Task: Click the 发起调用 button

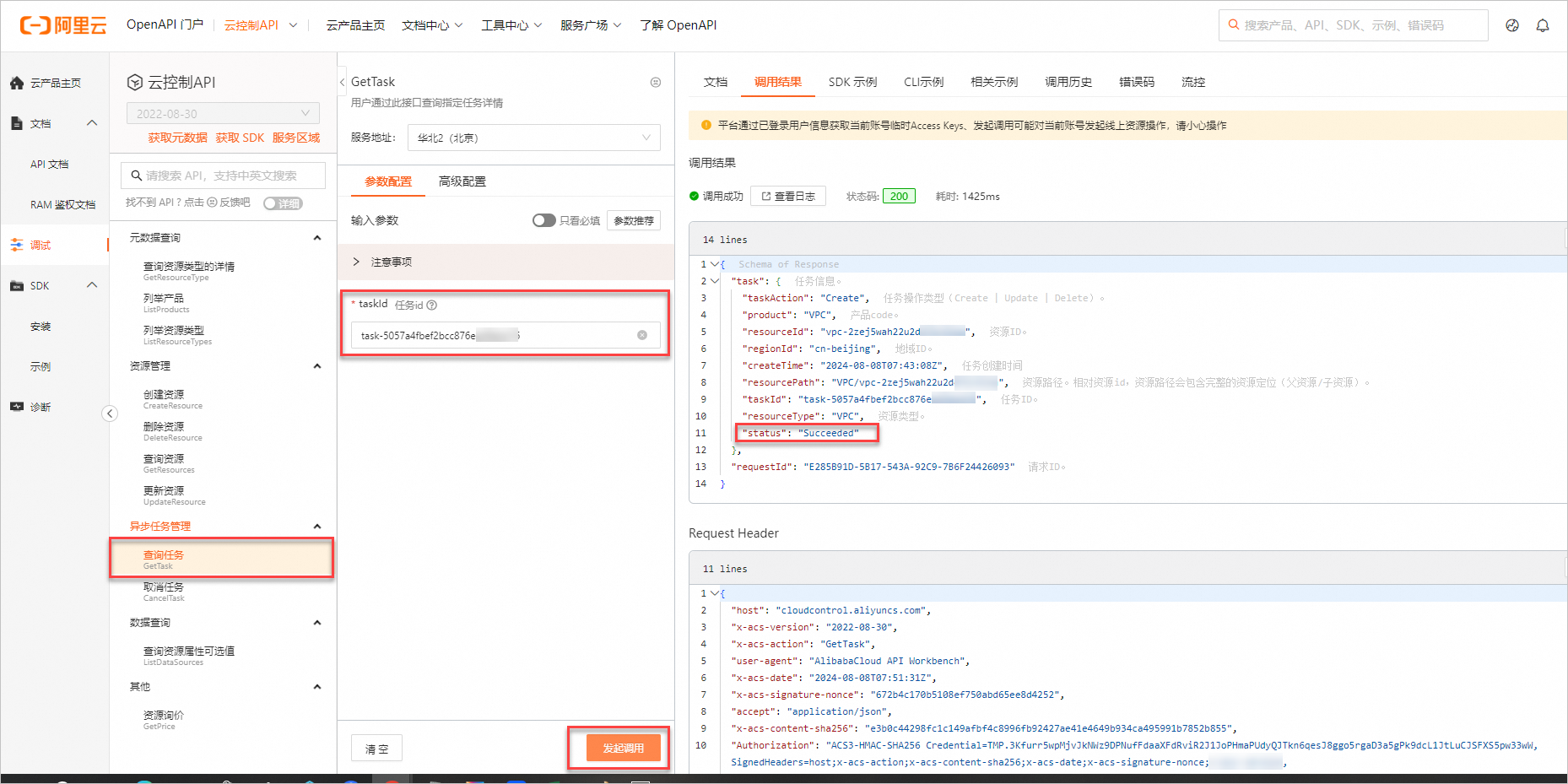Action: [624, 748]
